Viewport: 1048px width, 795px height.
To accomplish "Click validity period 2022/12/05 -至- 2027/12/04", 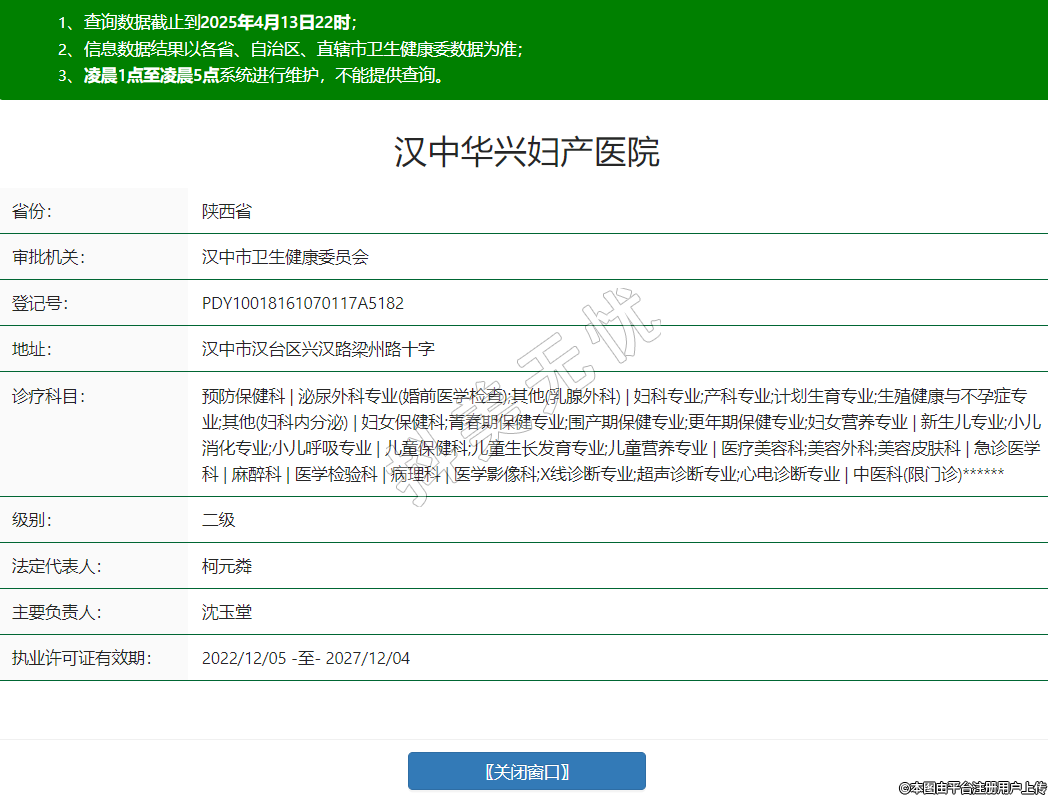I will pyautogui.click(x=305, y=658).
